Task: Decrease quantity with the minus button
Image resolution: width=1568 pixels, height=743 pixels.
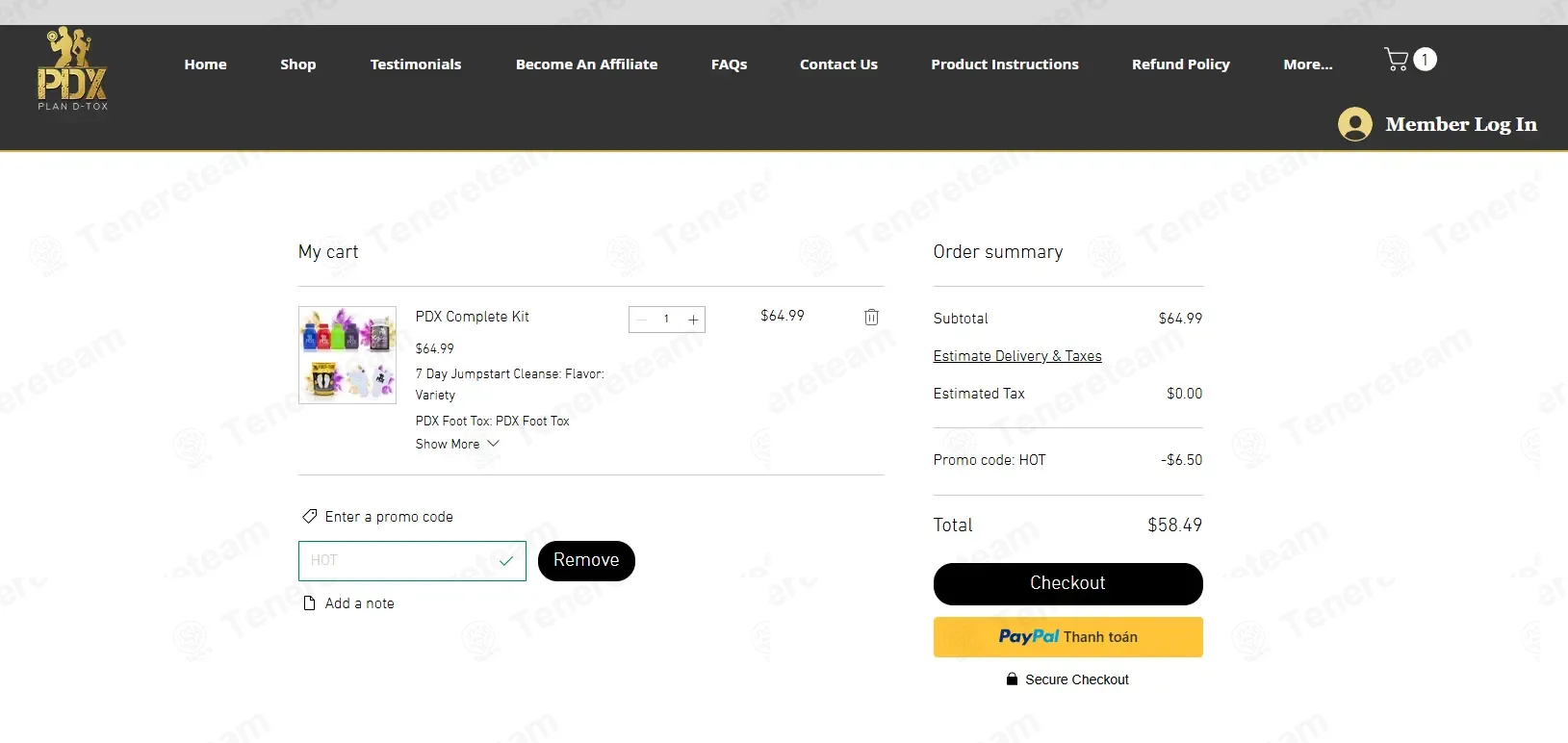Action: tap(642, 320)
